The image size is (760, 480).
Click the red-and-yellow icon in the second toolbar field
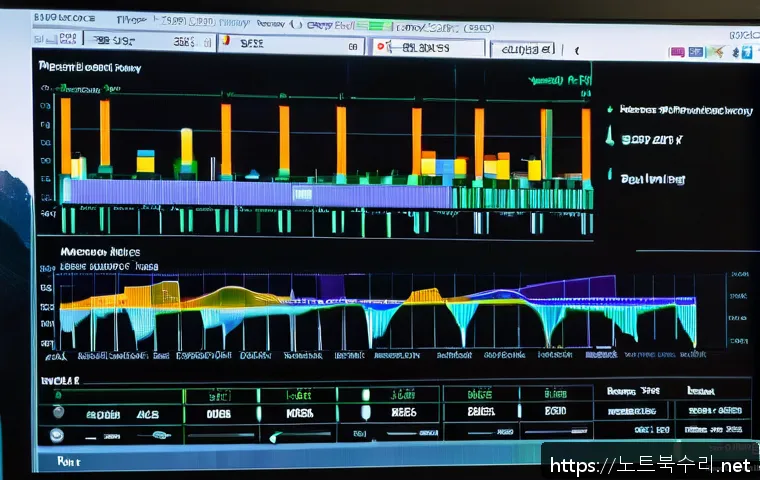(225, 40)
